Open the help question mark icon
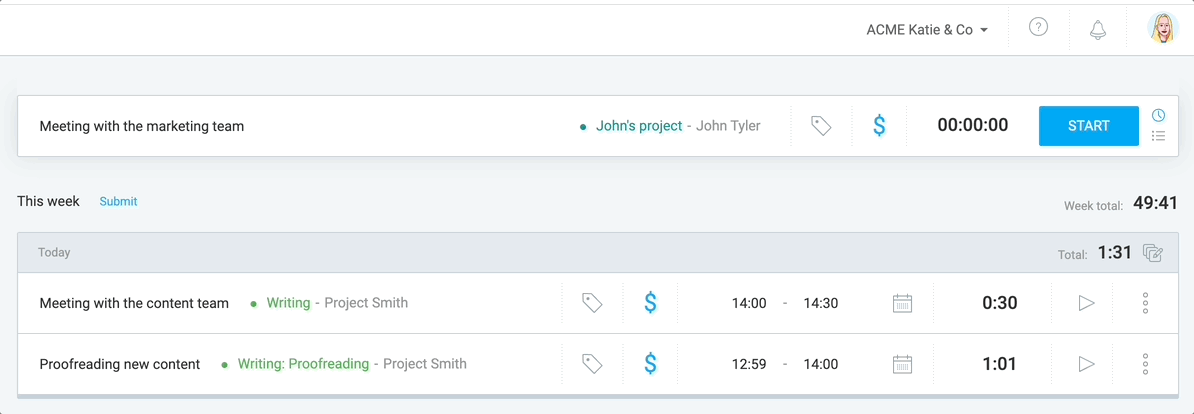Screen dimensions: 1194x414 coord(1038,27)
